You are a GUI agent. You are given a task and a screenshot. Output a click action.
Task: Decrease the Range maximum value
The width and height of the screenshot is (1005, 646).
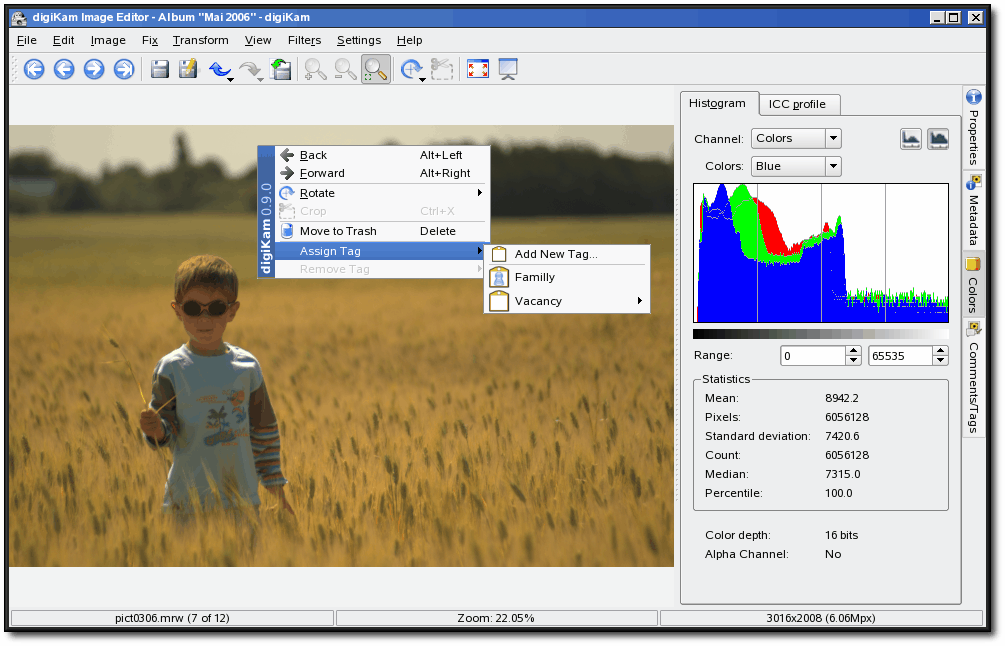940,360
